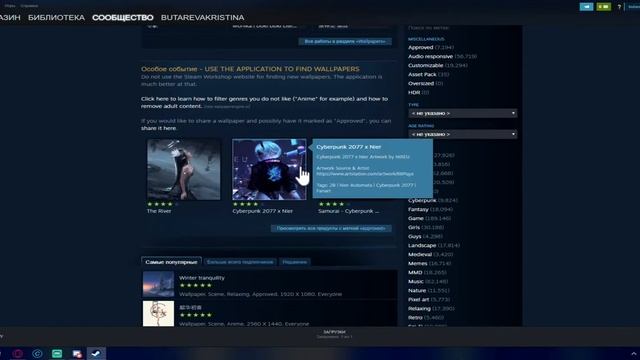This screenshot has width=640, height=360.
Task: Click the pink taskbar app icon
Action: 18,353
